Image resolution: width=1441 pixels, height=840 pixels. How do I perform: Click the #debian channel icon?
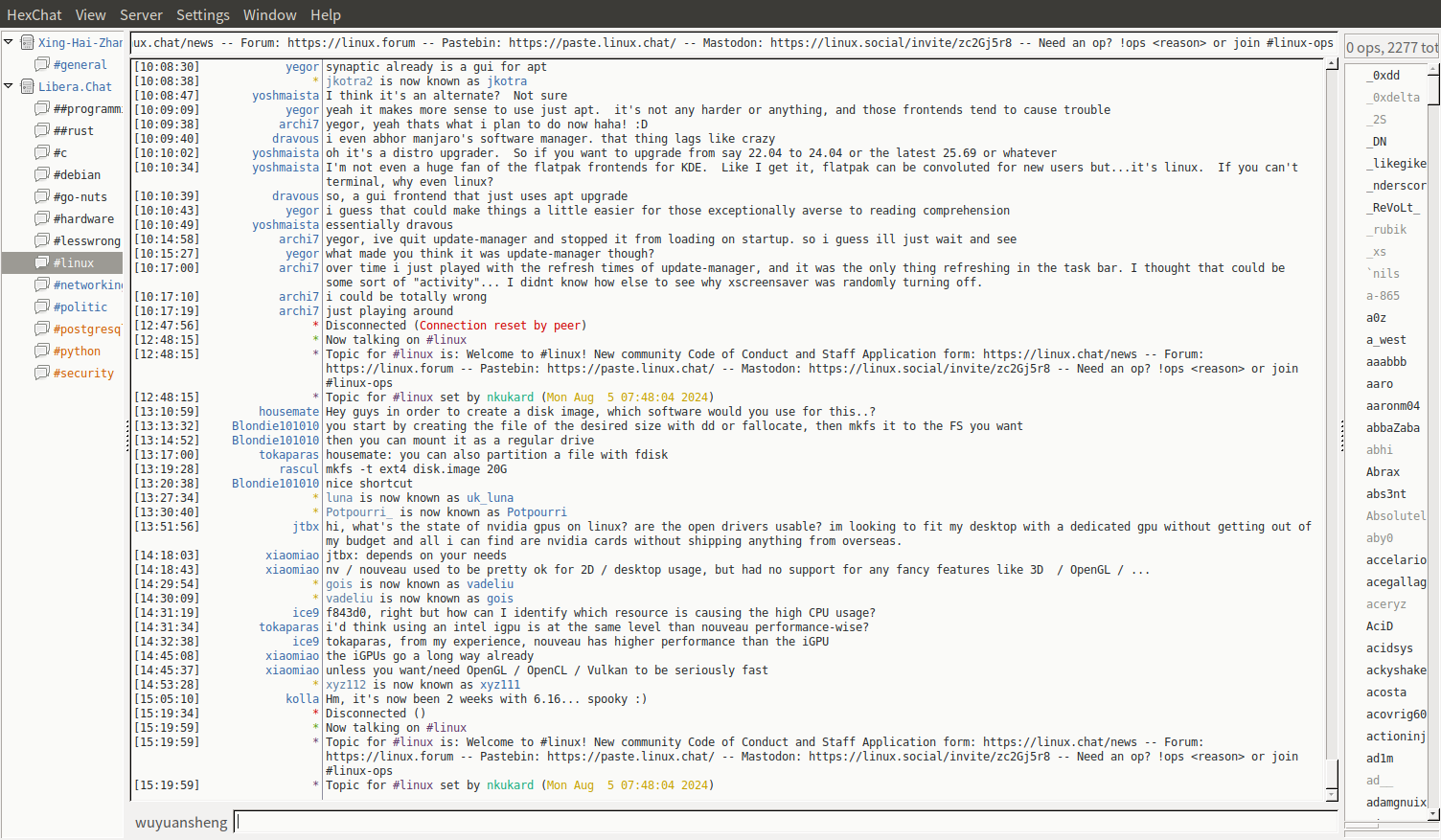(x=42, y=174)
